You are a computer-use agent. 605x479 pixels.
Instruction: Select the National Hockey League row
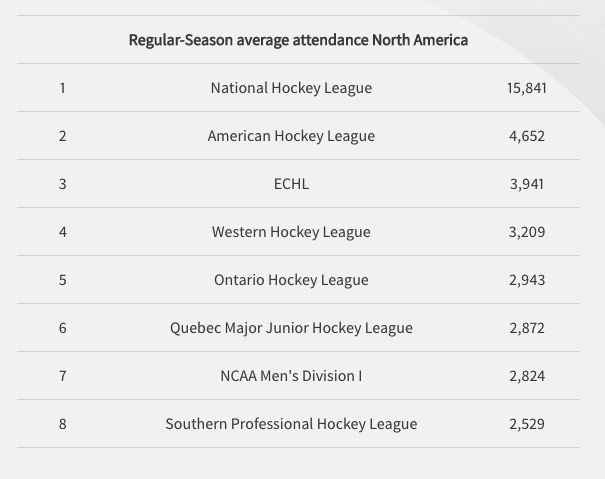tap(298, 88)
